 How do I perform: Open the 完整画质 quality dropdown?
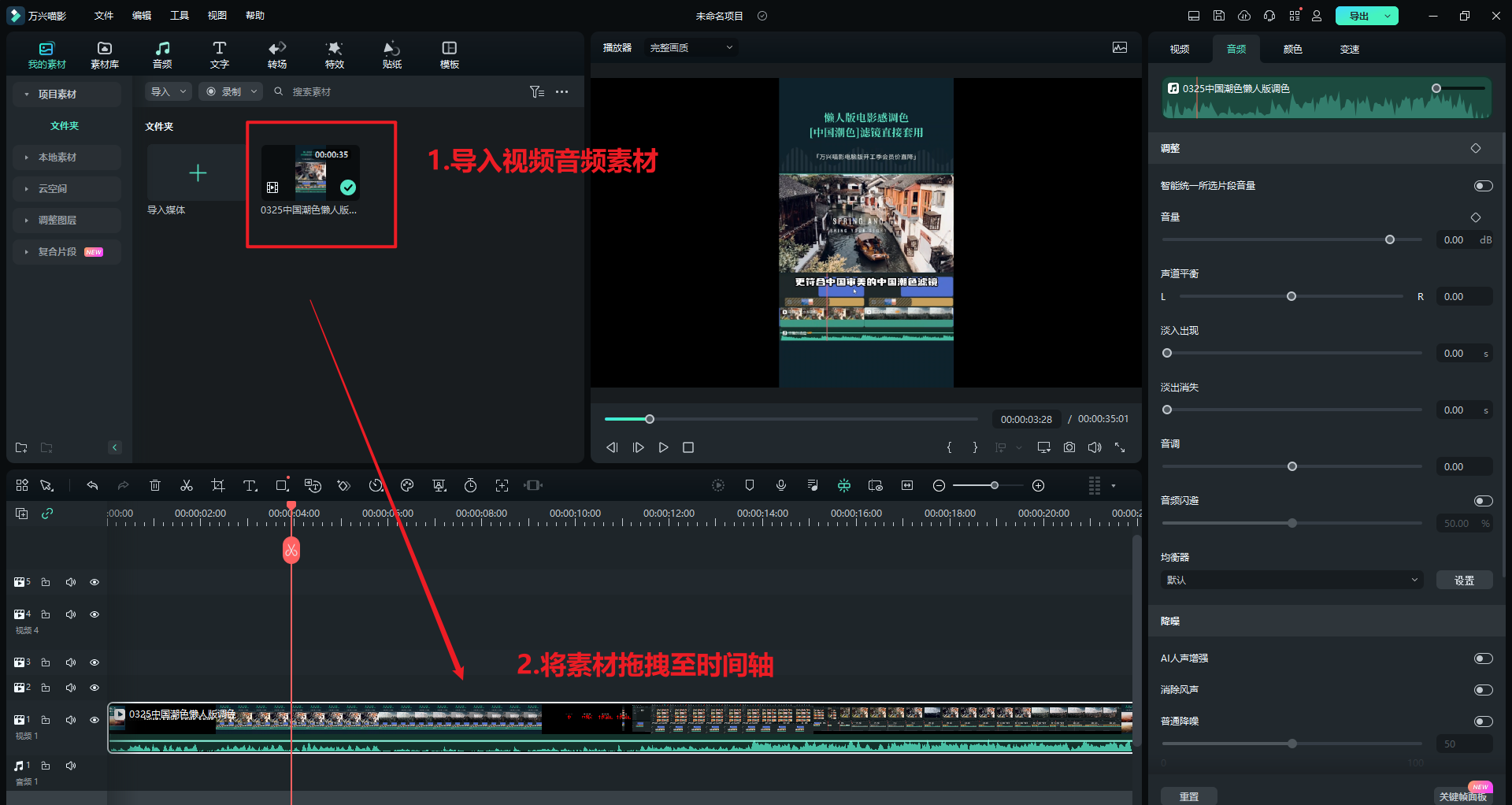click(691, 48)
